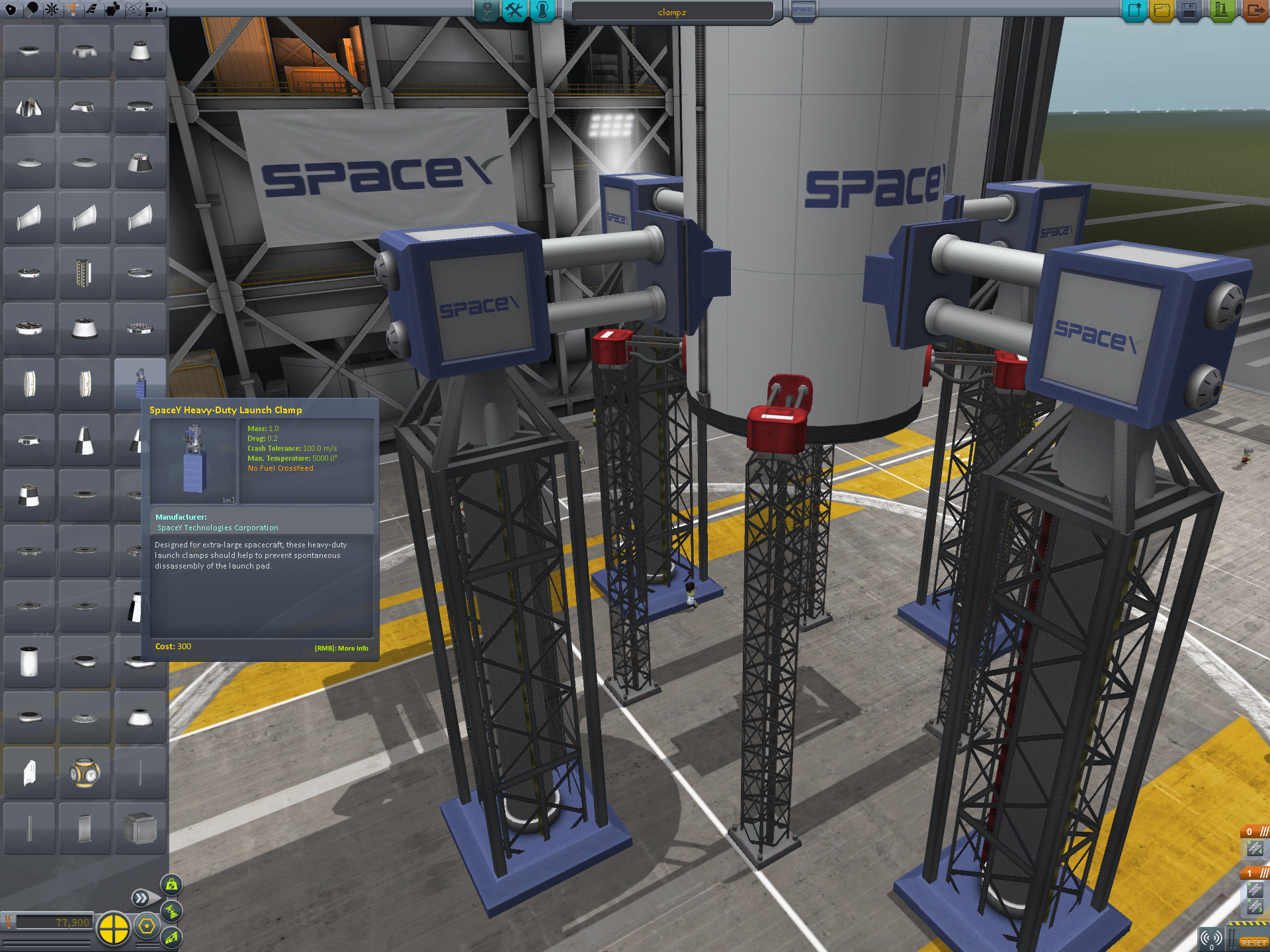Pick the multi-nozzle engine adapter part
1270x952 pixels.
29,106
